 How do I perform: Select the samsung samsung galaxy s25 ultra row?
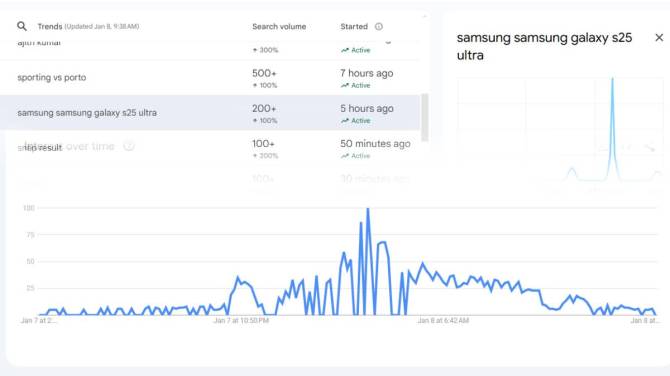click(x=209, y=113)
